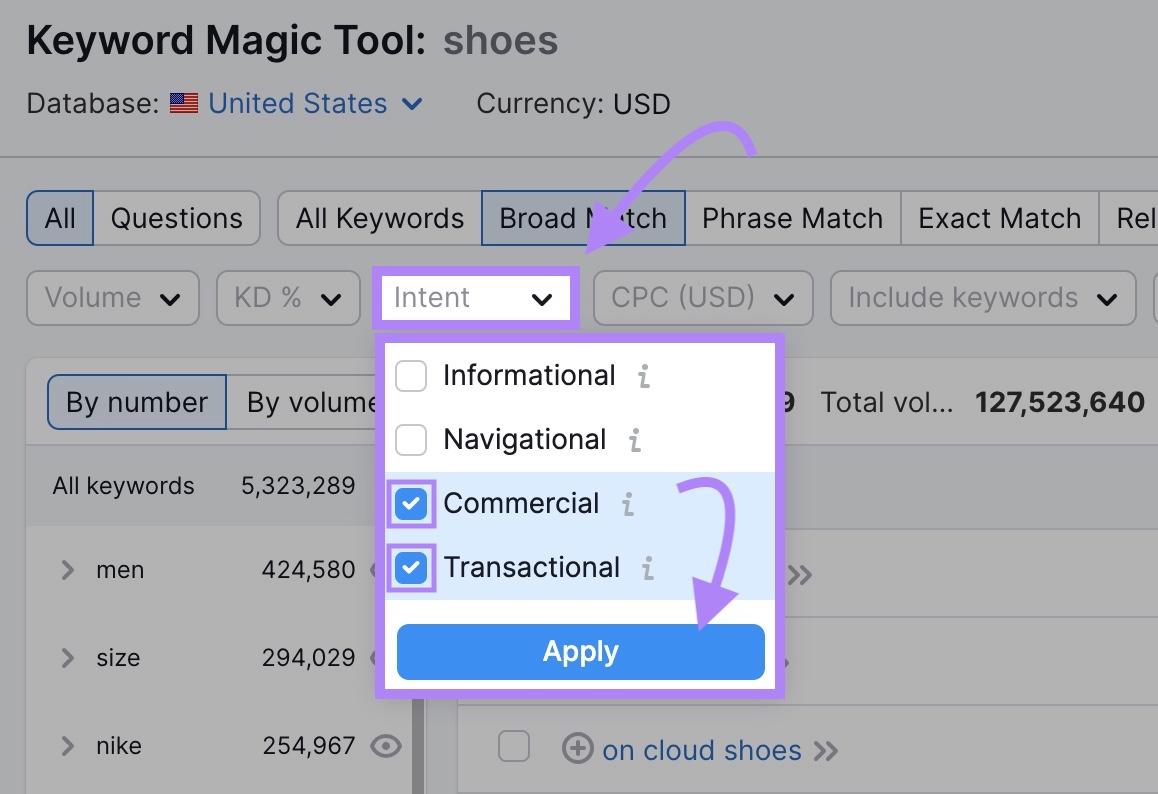The height and width of the screenshot is (794, 1158).
Task: Check the checkbox beside on cloud shoes
Action: tap(513, 746)
